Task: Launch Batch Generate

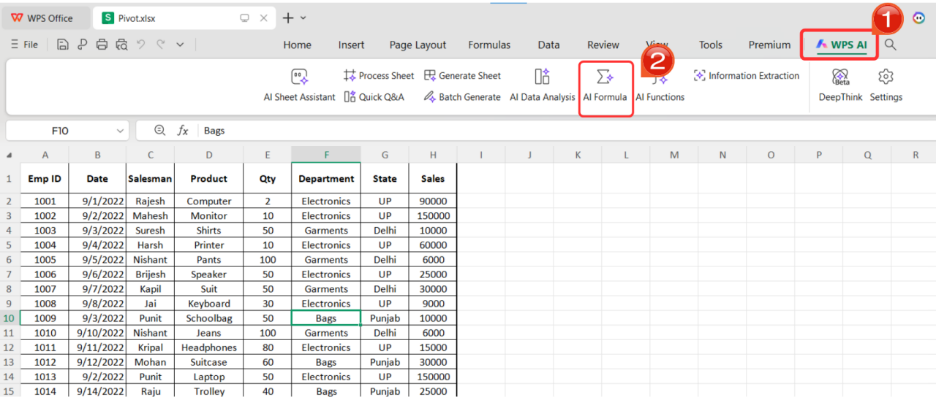Action: point(463,97)
